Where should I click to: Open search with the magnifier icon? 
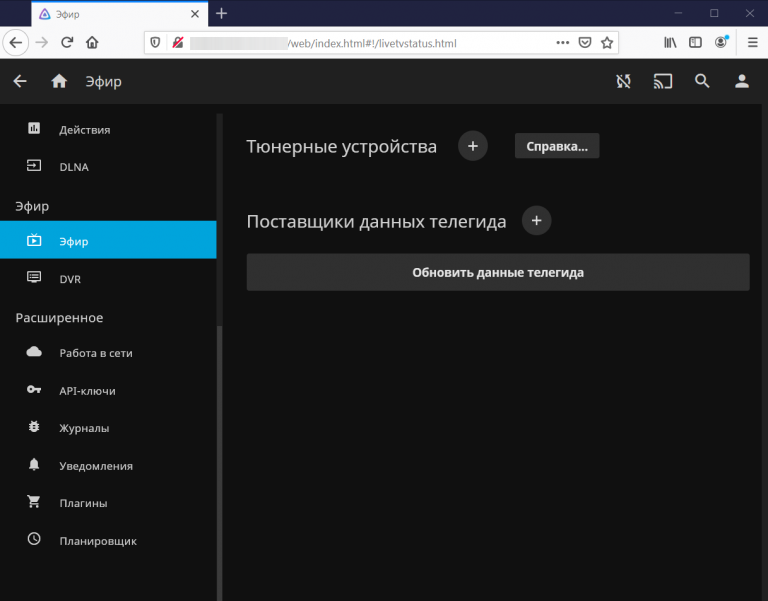pyautogui.click(x=702, y=82)
